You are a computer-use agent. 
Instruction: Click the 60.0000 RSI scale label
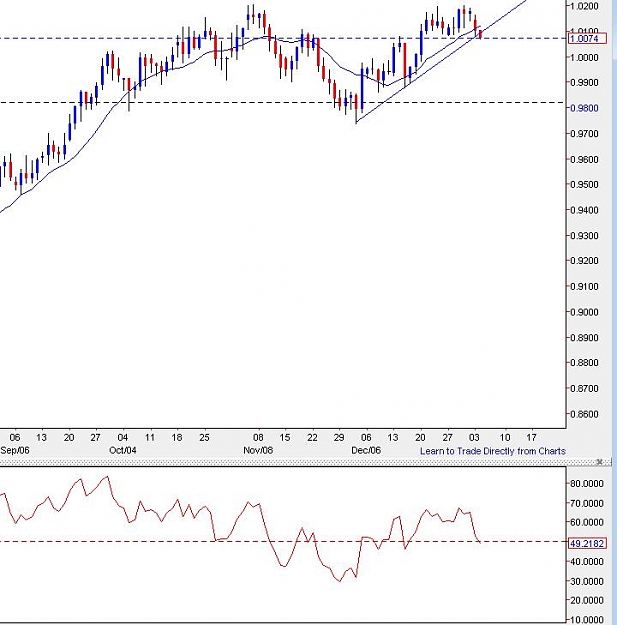pos(587,522)
